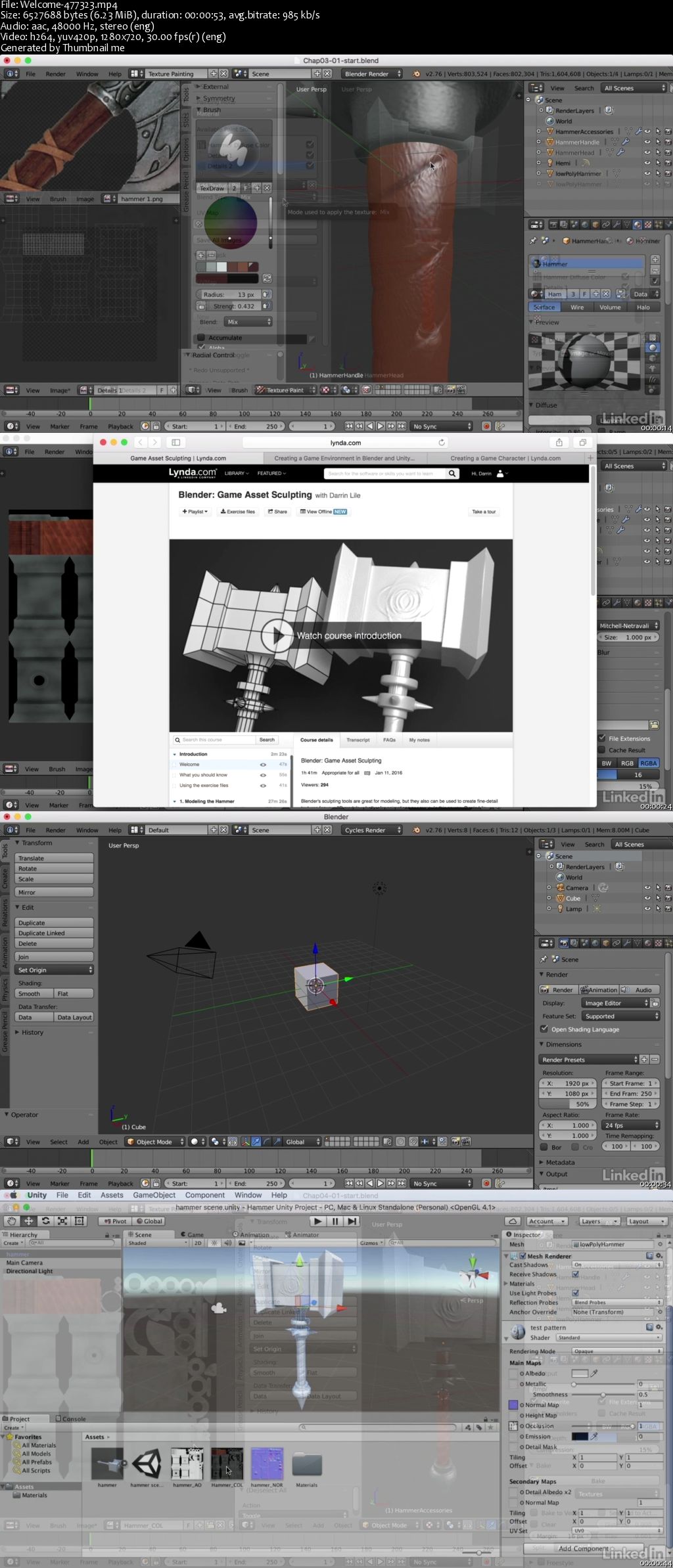Toggle the 2D view button in Unity Scene
The width and height of the screenshot is (673, 1568).
pos(197,1243)
